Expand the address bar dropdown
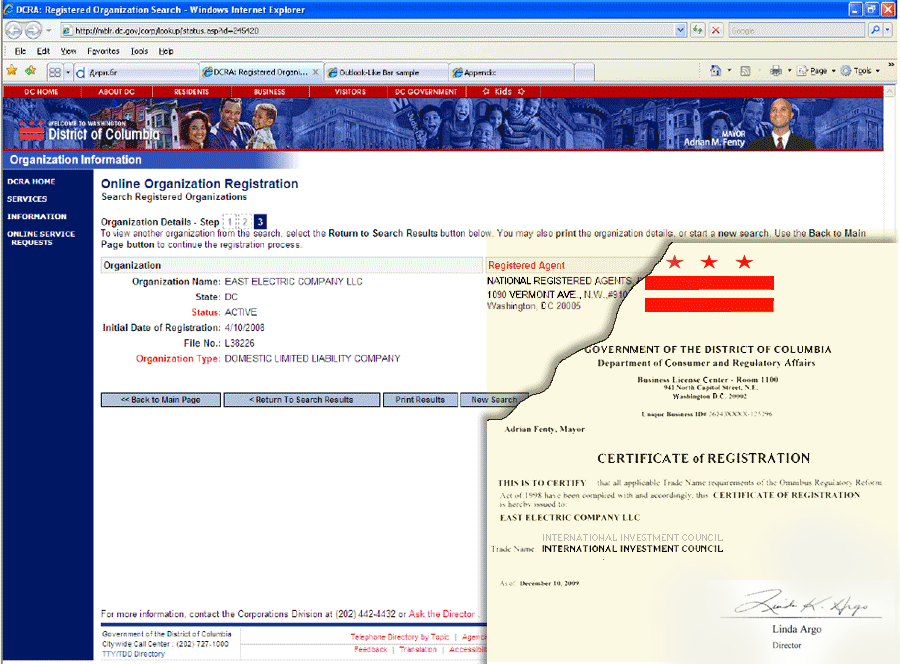The image size is (900, 664). [x=680, y=30]
